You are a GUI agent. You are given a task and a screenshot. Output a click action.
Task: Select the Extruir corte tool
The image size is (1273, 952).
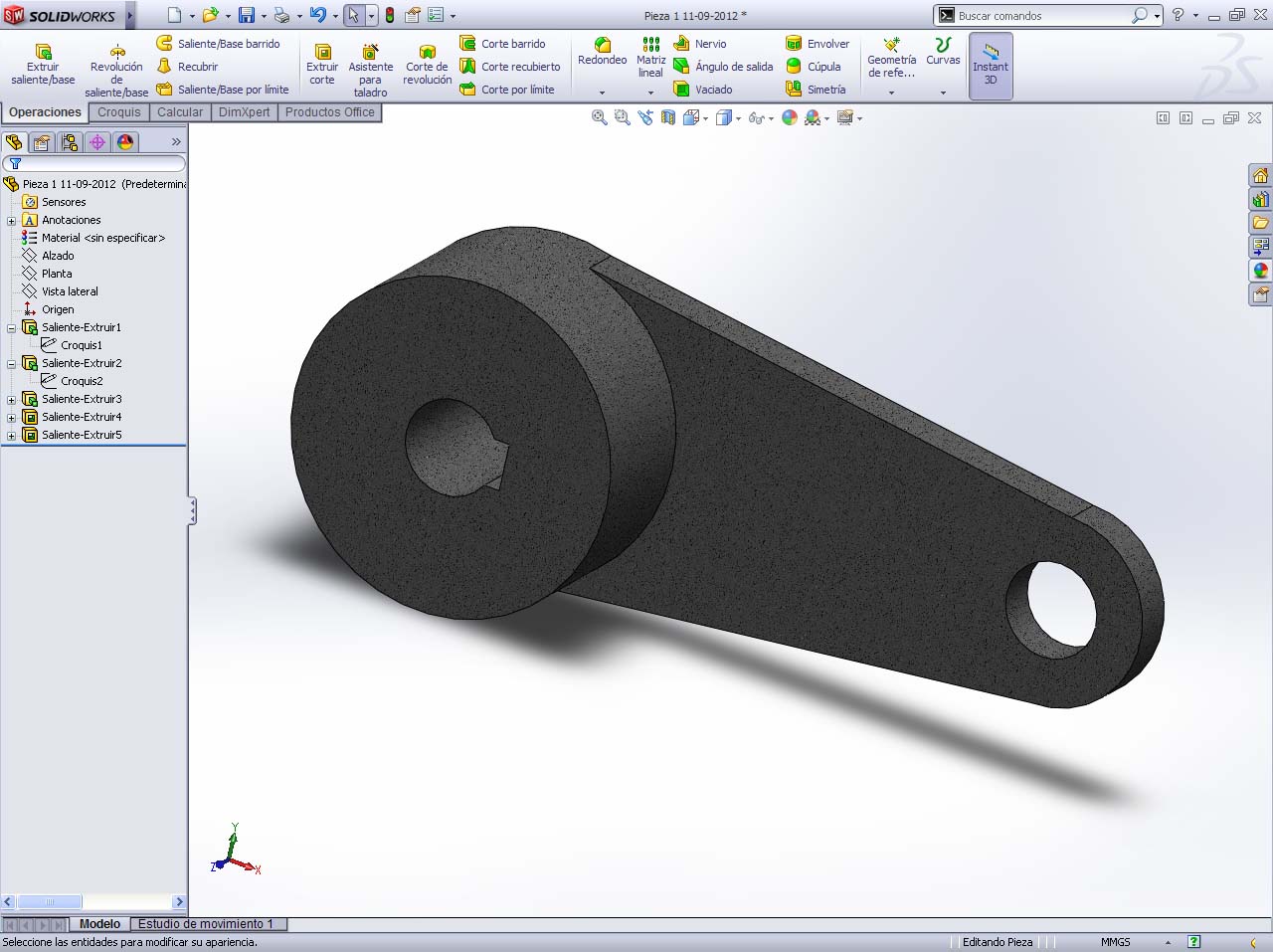322,65
